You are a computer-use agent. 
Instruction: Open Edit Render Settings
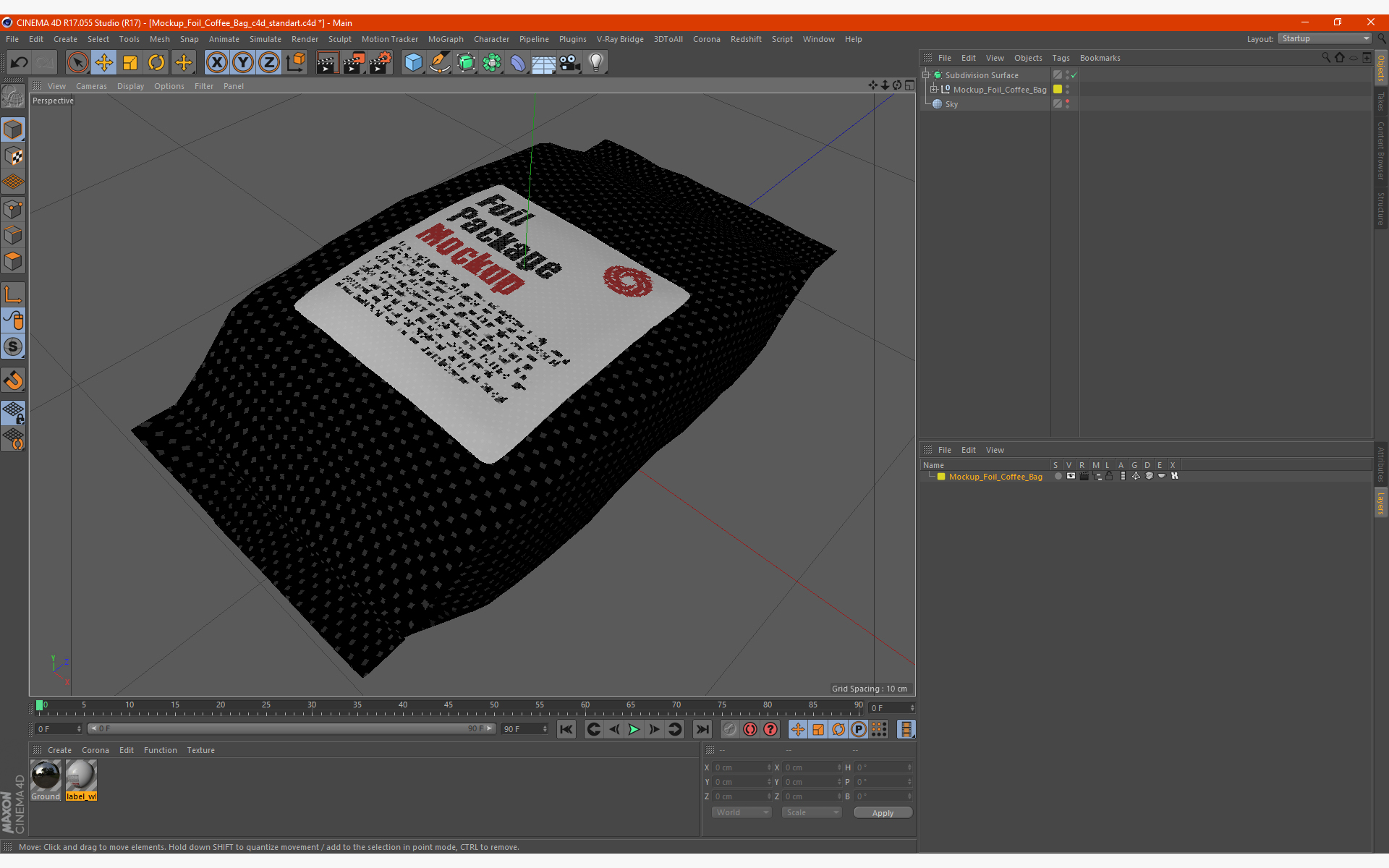point(381,63)
